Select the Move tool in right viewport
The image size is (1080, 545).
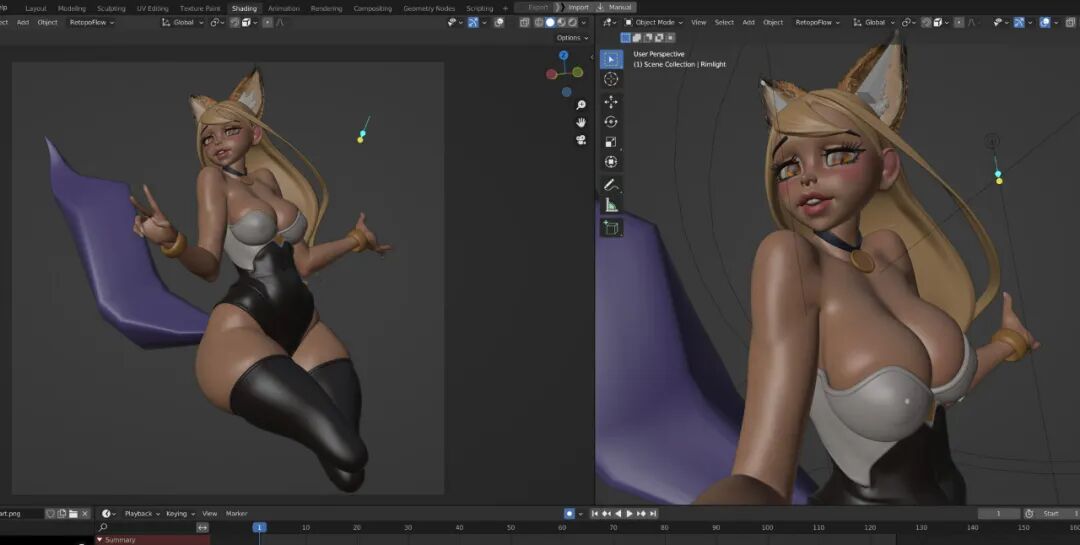611,102
